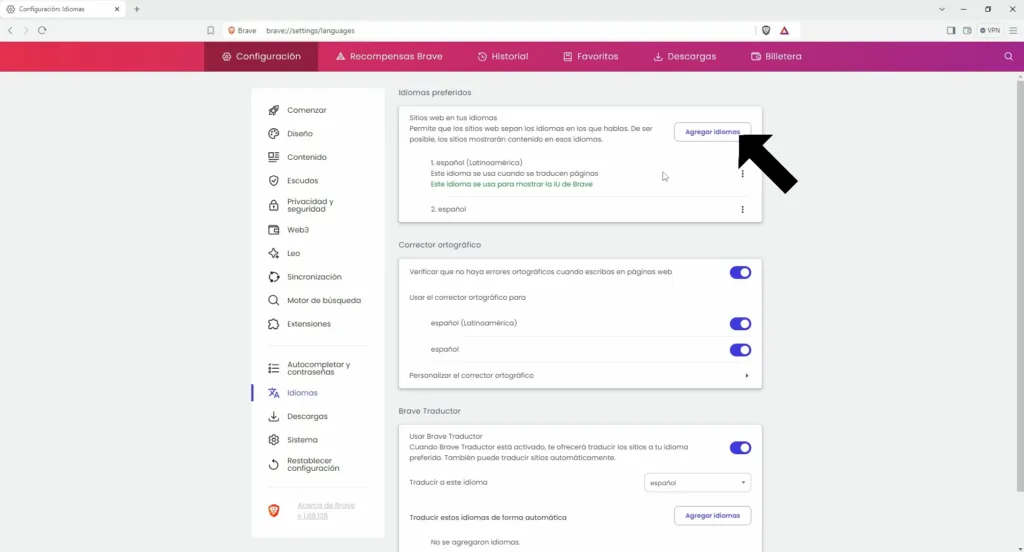
Task: Open the Descargas sidebar download icon
Action: tap(274, 417)
